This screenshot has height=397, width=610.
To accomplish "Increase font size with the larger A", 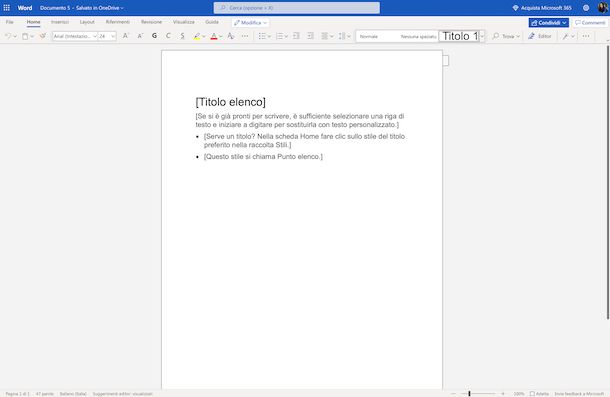I will coord(126,36).
